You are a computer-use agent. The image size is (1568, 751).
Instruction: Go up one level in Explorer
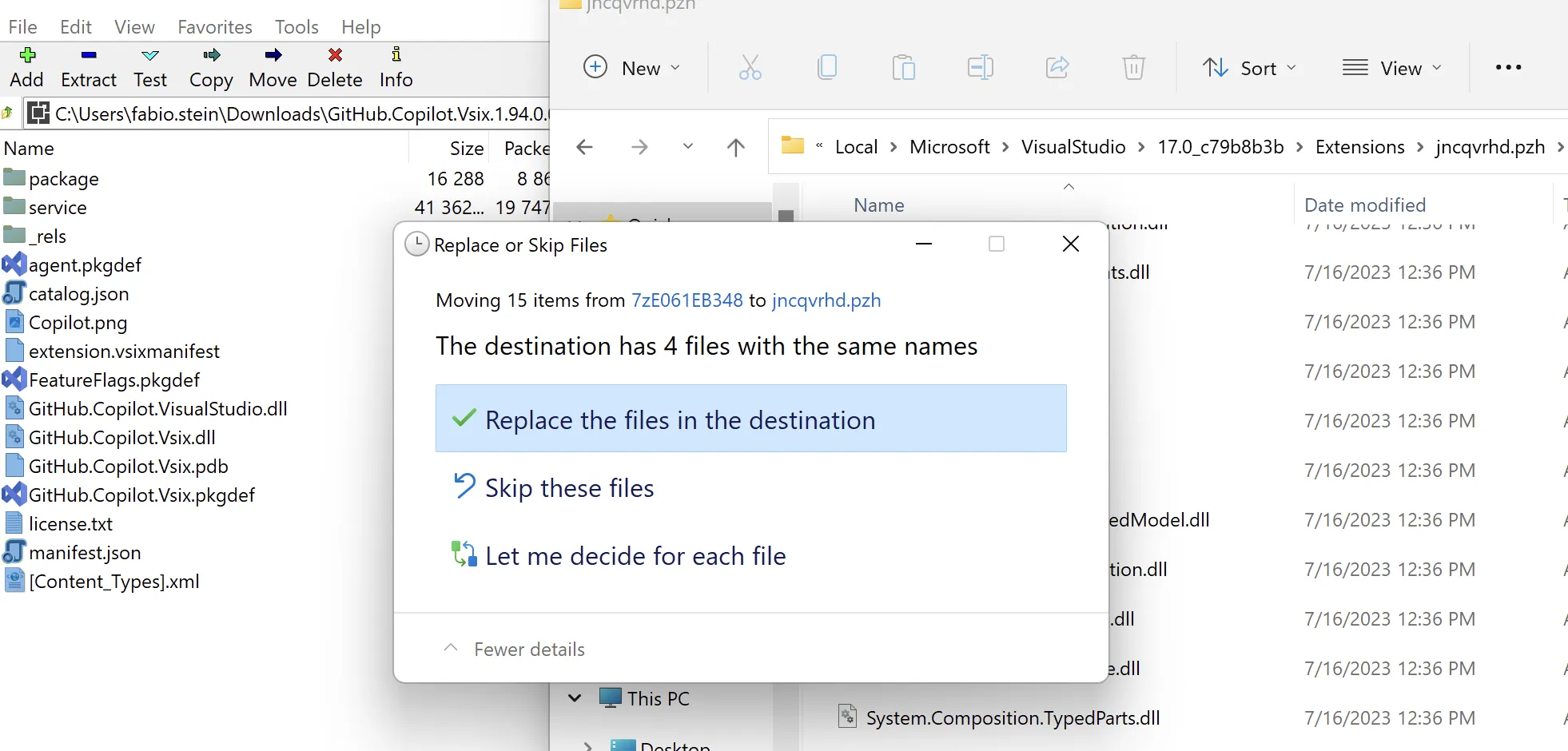pos(736,147)
